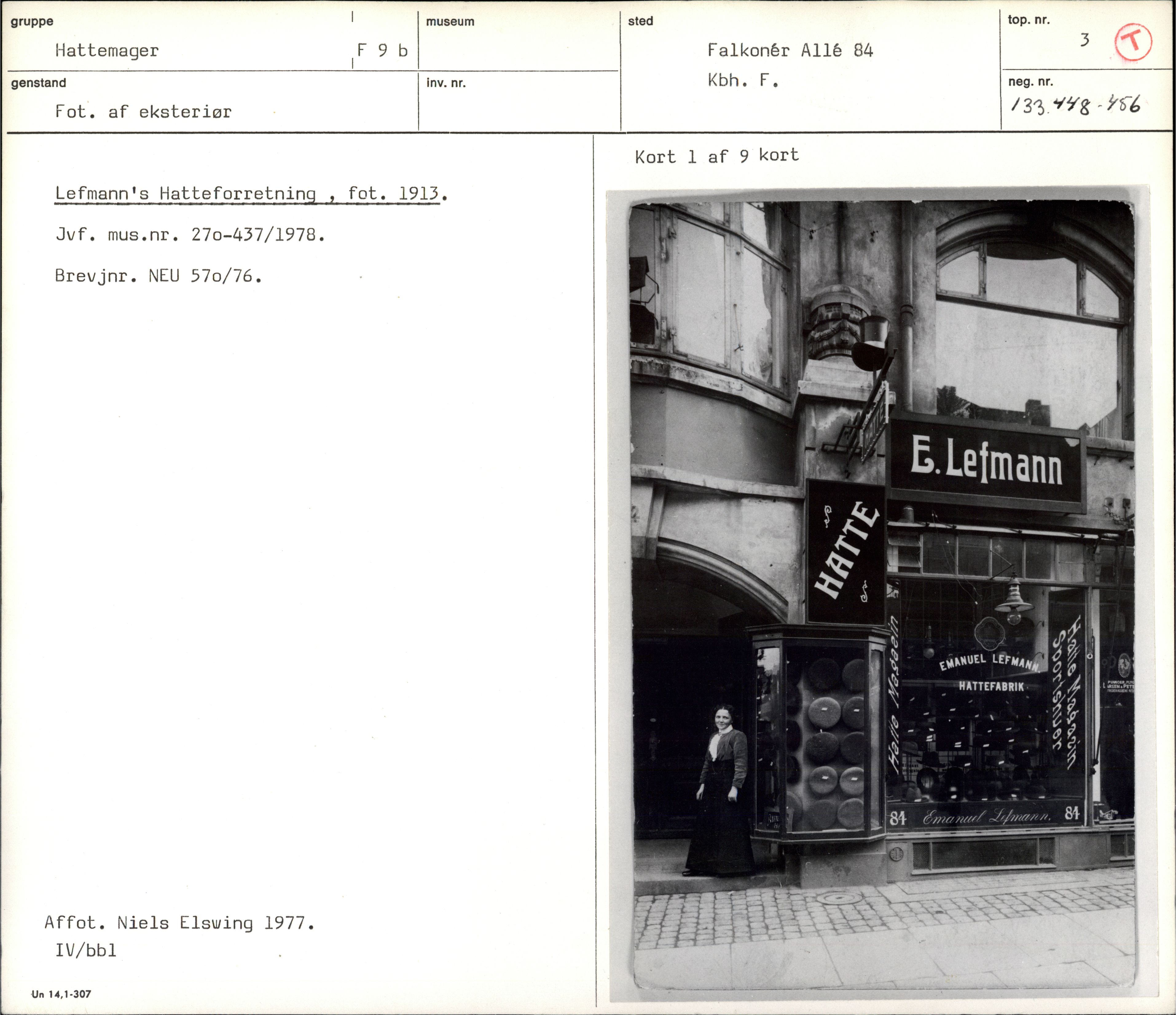Click the 'neg. nr.' field label
Image resolution: width=1176 pixels, height=1015 pixels.
[1031, 82]
